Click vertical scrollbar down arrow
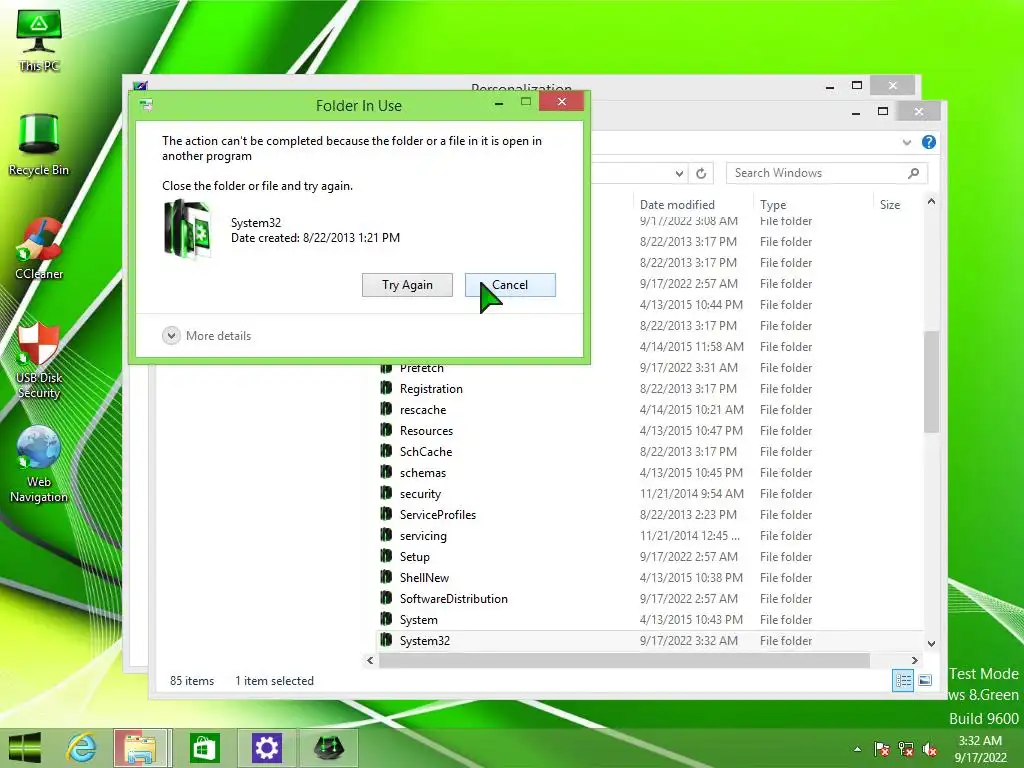The width and height of the screenshot is (1024, 768). coord(931,643)
